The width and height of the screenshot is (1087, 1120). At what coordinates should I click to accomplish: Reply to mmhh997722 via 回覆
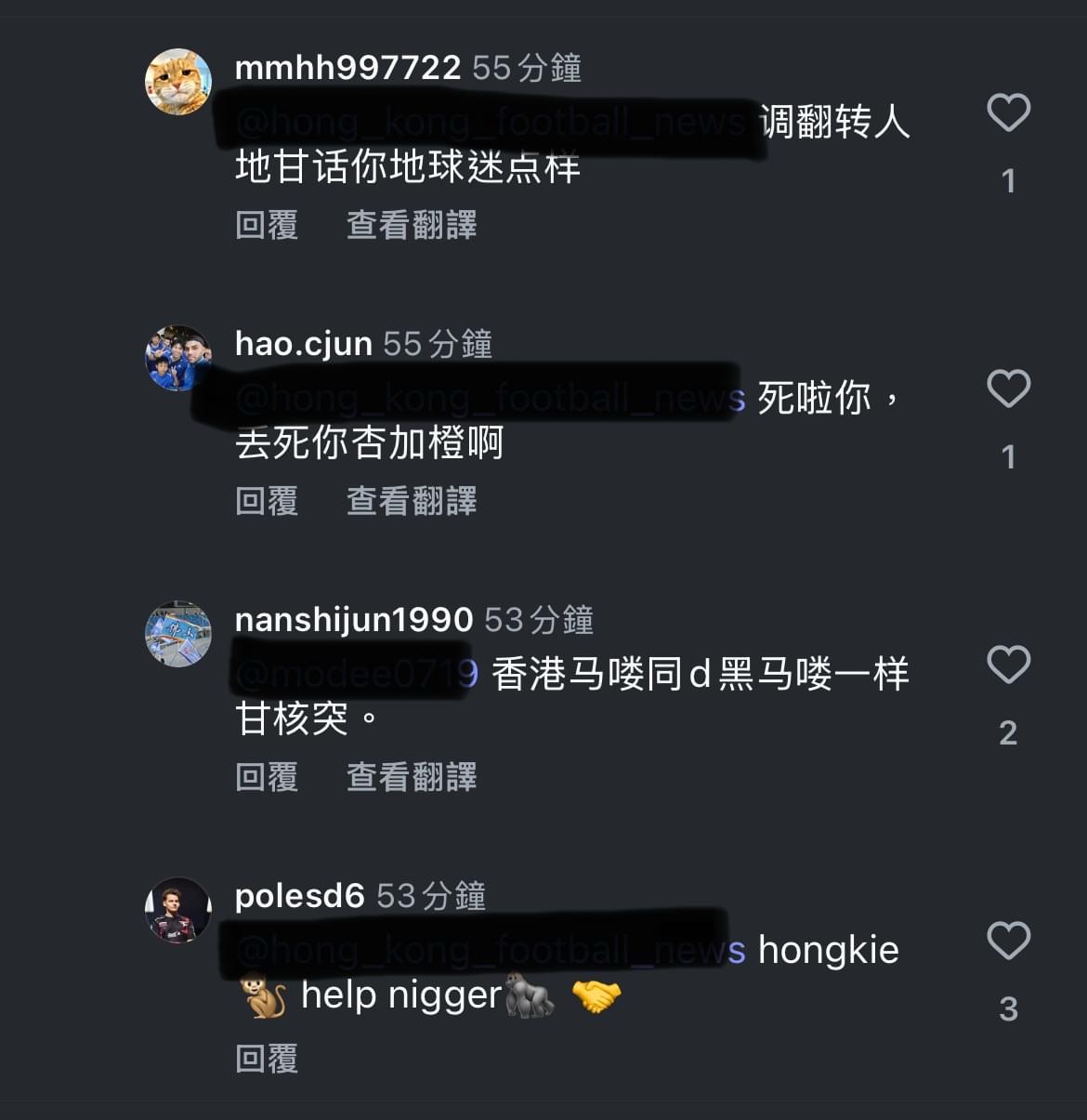267,225
